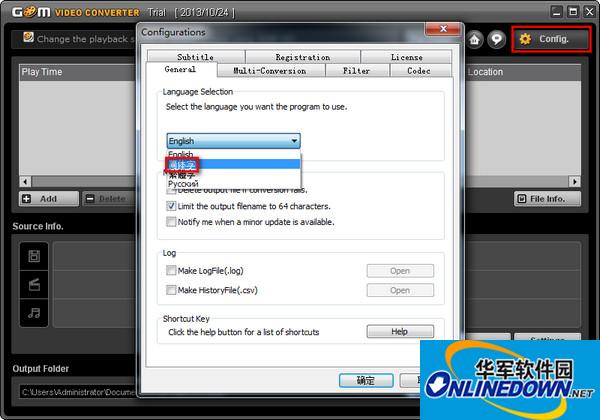The image size is (600, 420).
Task: Open the English language dropdown arrow
Action: pyautogui.click(x=294, y=141)
